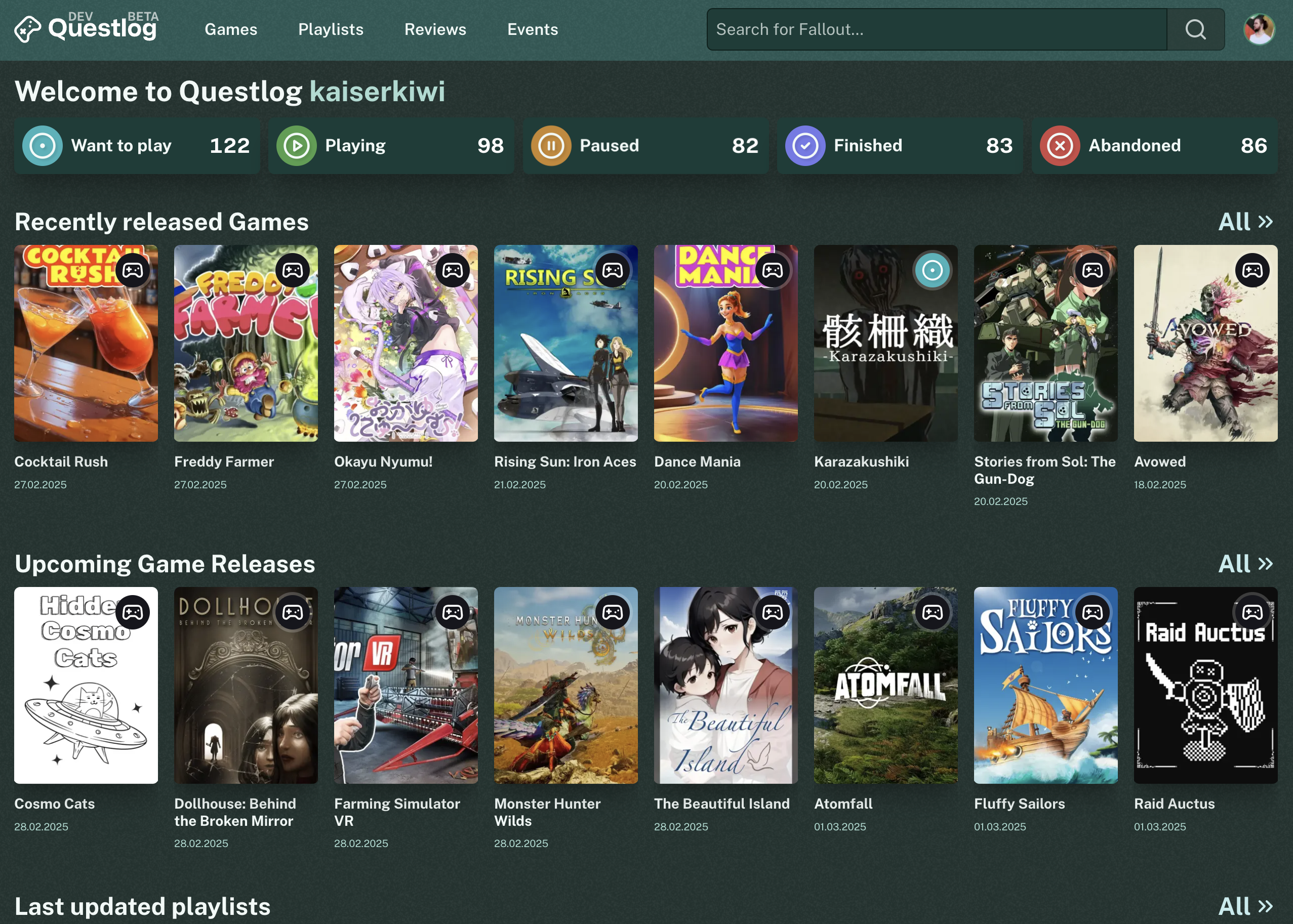The height and width of the screenshot is (924, 1293).
Task: Click The Beautiful Island title link
Action: (721, 804)
